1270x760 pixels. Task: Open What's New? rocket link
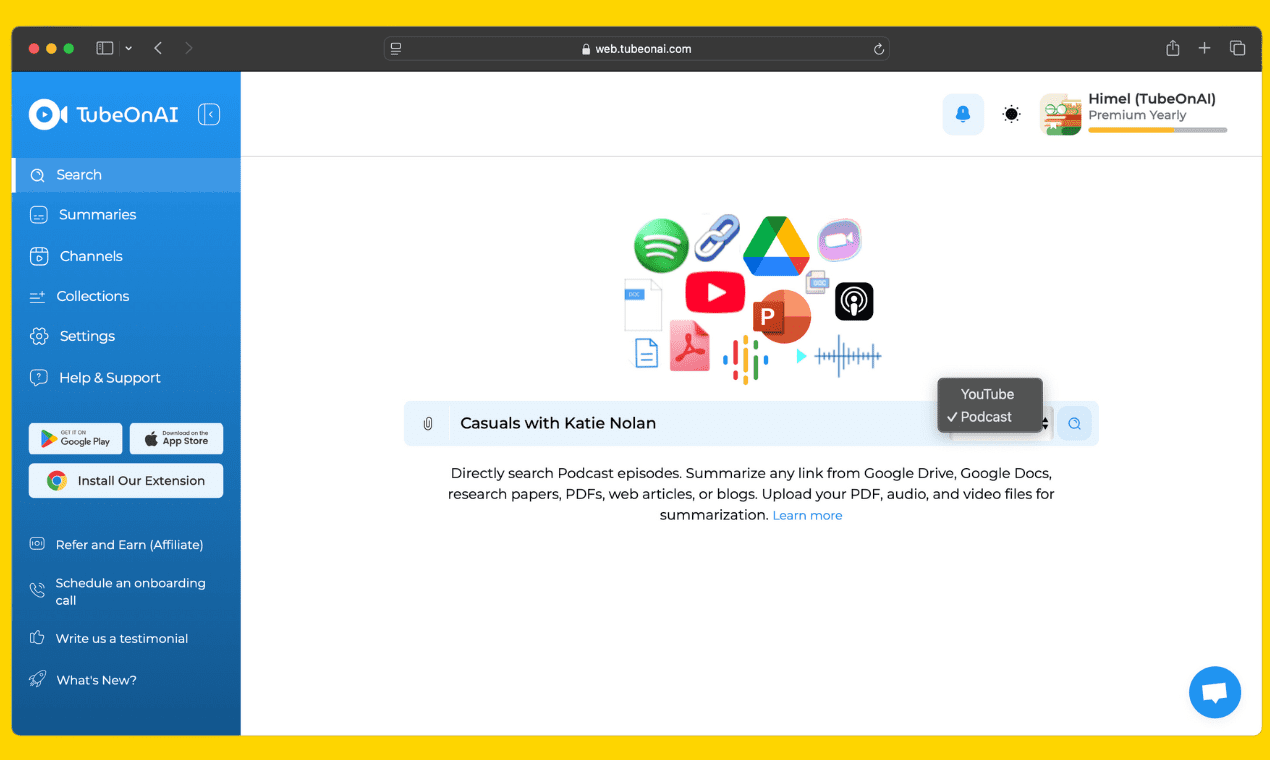click(x=83, y=680)
